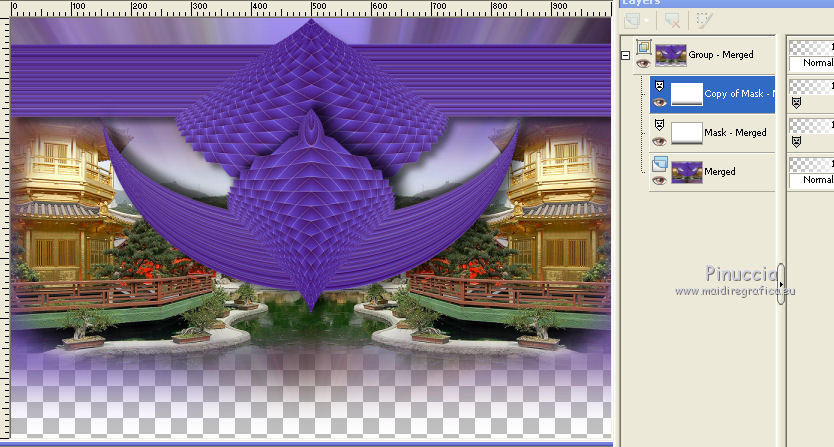Hide the bottom Merged raster layer
This screenshot has width=834, height=447.
(x=660, y=180)
